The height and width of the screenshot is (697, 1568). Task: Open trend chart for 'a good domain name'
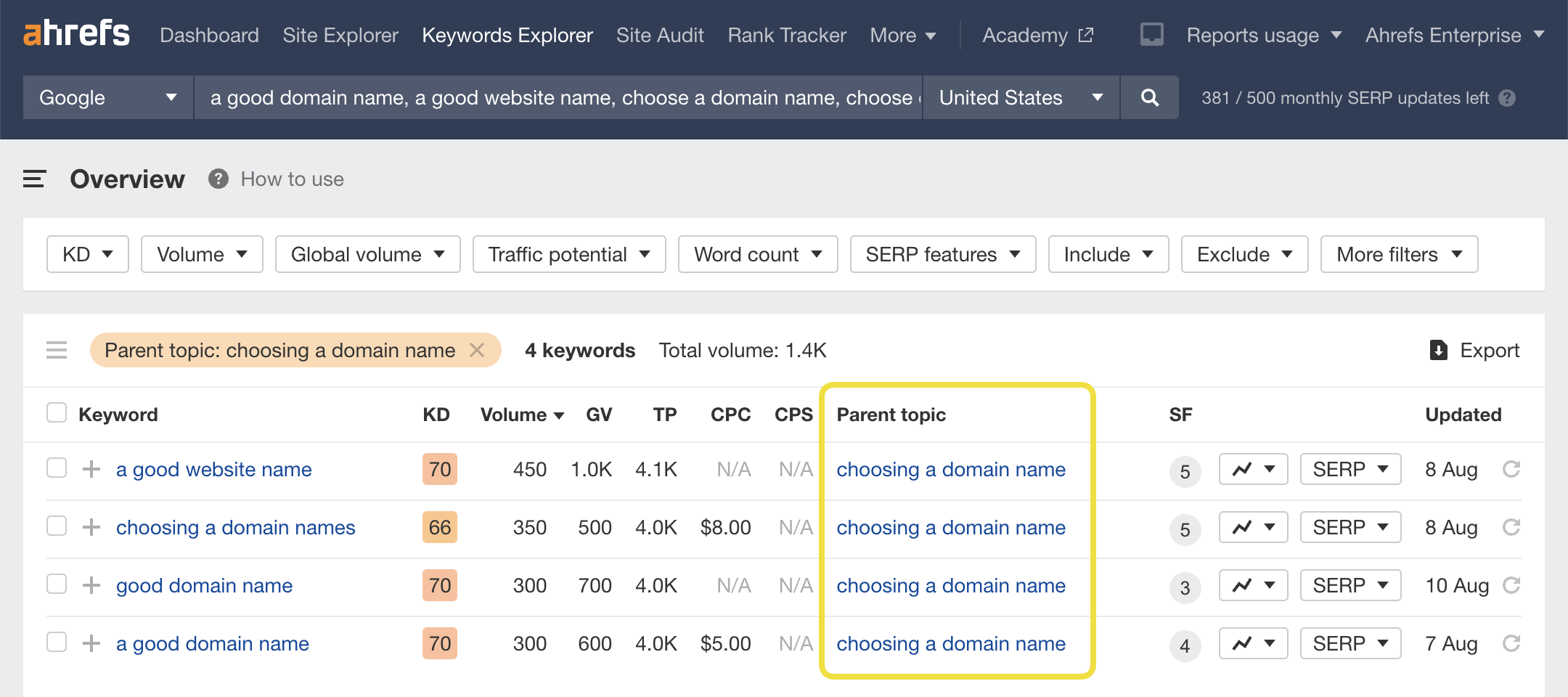[x=1253, y=643]
